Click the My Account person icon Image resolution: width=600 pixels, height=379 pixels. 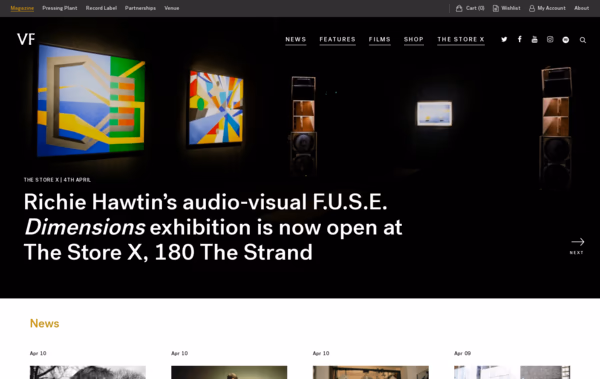(532, 8)
